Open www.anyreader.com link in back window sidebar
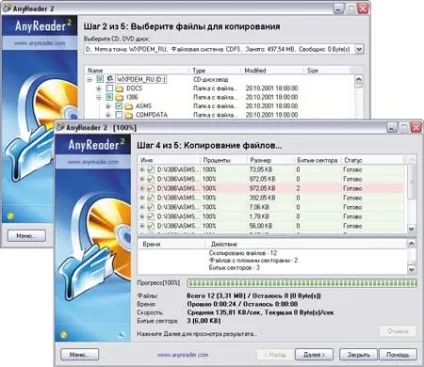 (x=40, y=43)
